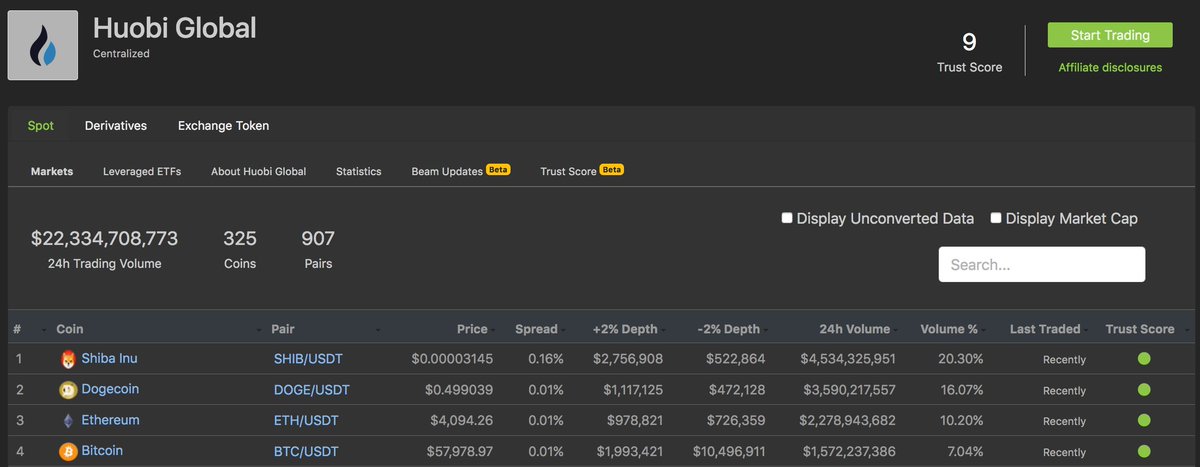Sort table by Coin column header

69,329
